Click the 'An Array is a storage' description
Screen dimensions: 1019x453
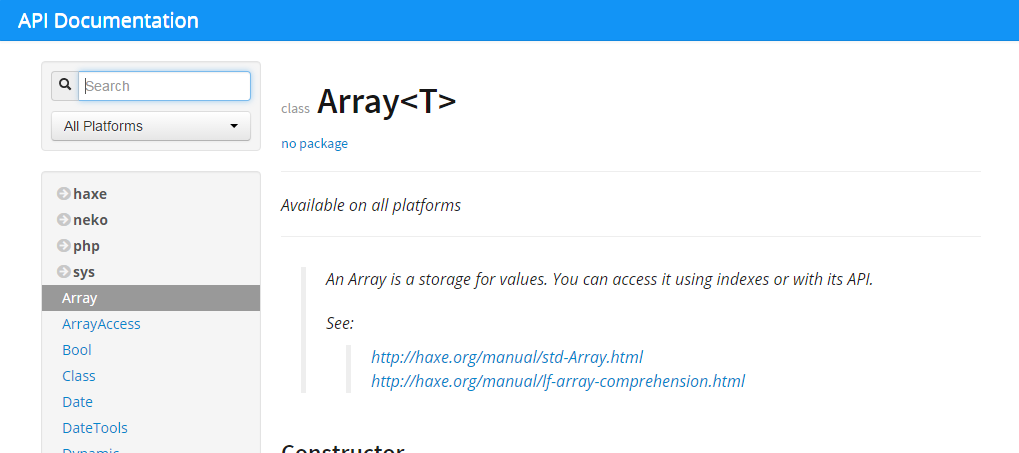coord(599,279)
